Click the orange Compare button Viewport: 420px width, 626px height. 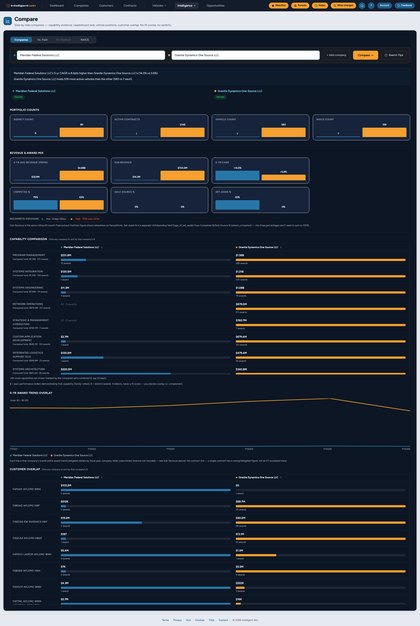coord(365,55)
